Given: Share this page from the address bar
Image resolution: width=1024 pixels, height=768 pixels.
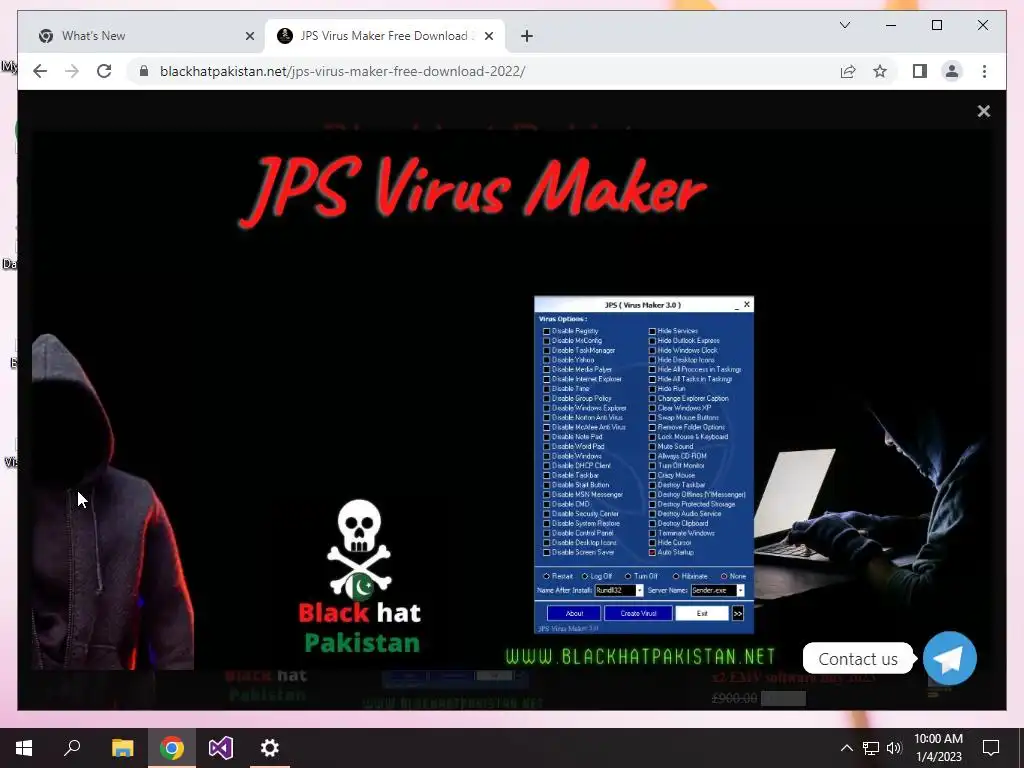Looking at the screenshot, I should (848, 71).
